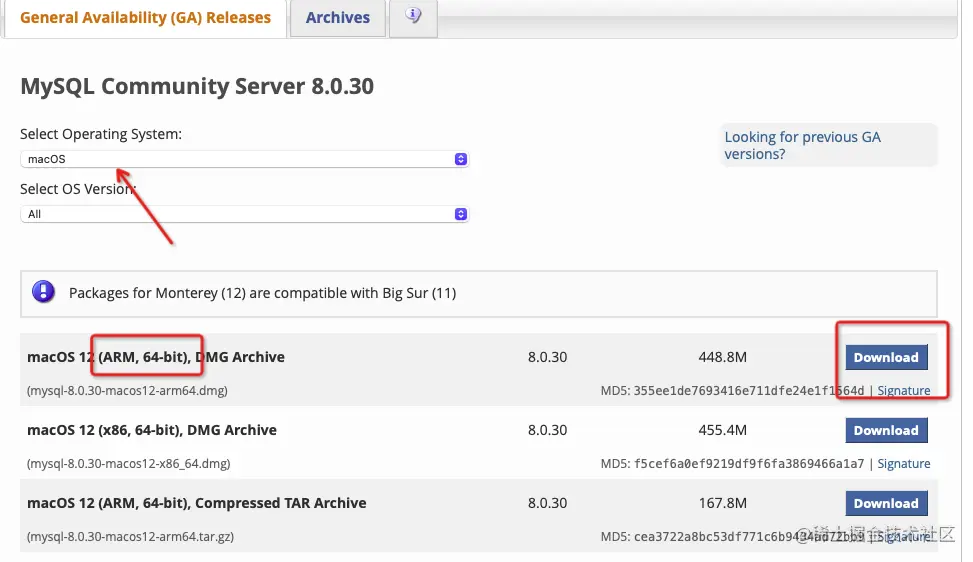Follow the Looking for previous GA versions link
The width and height of the screenshot is (973, 562).
click(x=802, y=145)
